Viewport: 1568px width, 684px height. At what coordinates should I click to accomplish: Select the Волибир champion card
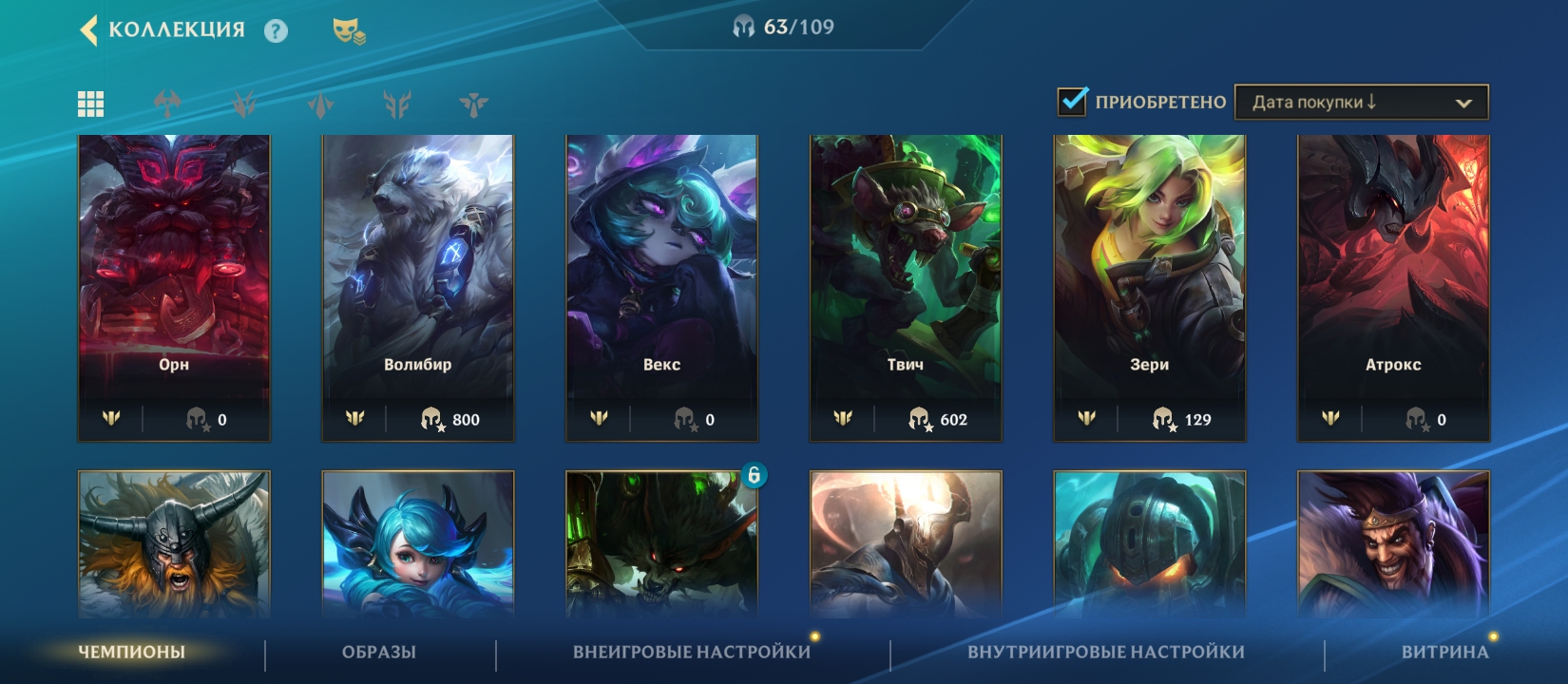418,288
